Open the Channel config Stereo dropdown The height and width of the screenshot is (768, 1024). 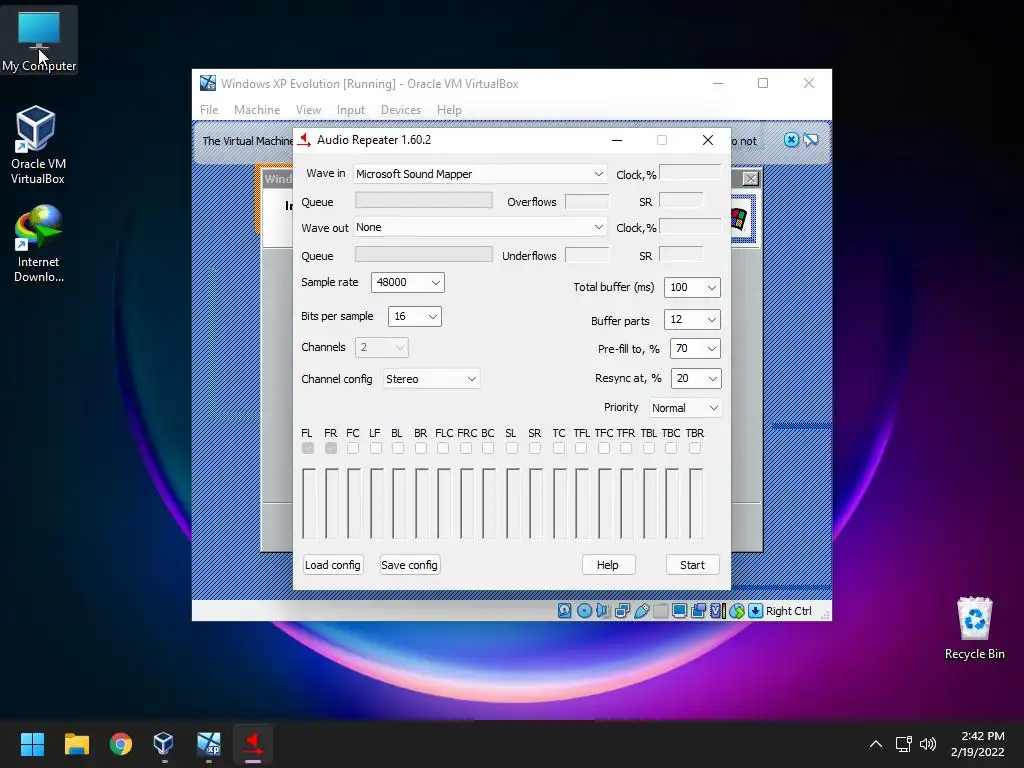coord(431,379)
